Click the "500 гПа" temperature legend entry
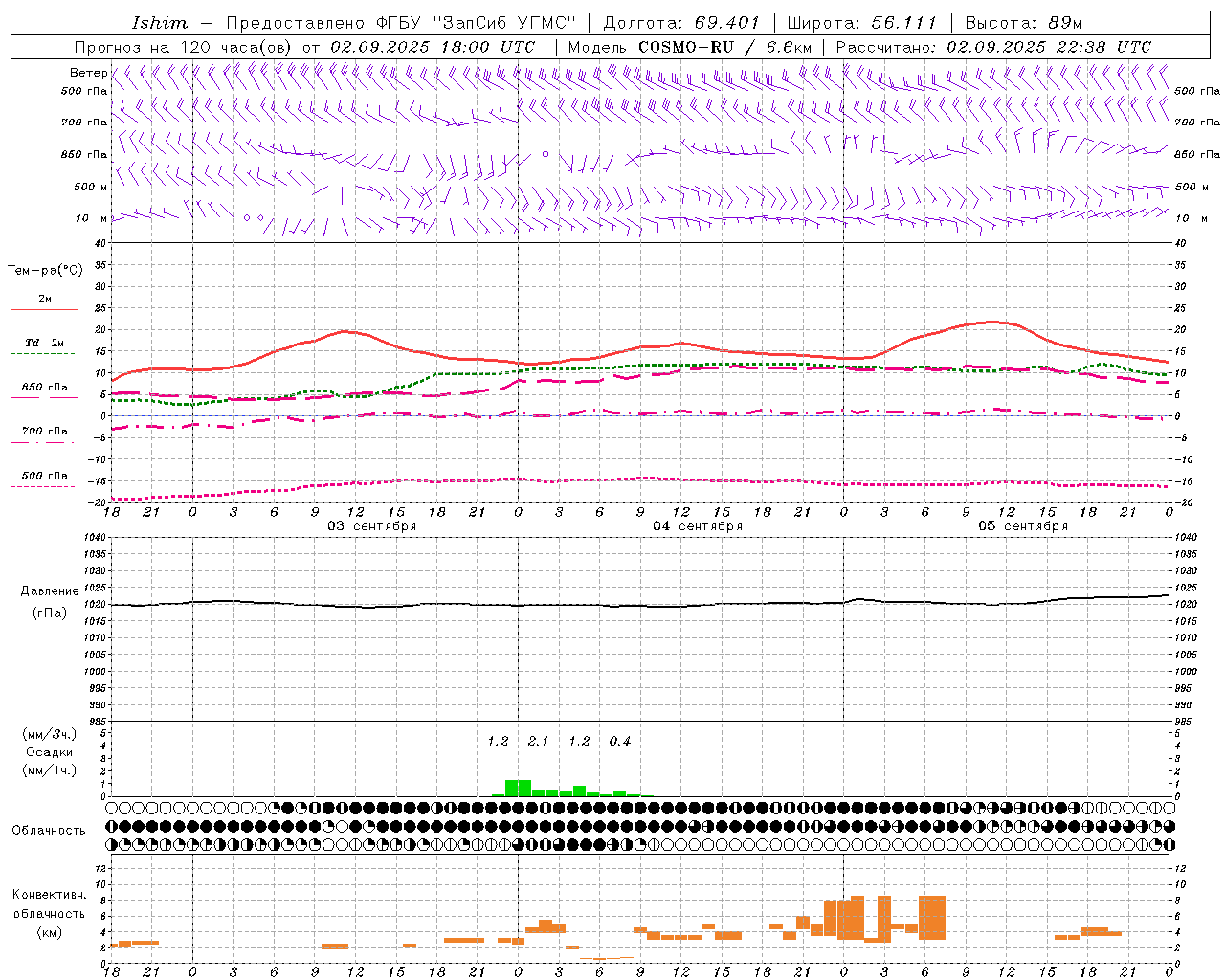1225x980 pixels. click(44, 476)
